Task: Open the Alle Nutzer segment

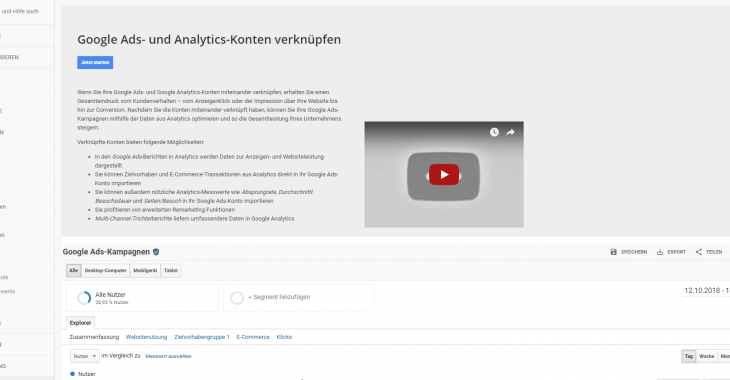Action: tap(142, 298)
